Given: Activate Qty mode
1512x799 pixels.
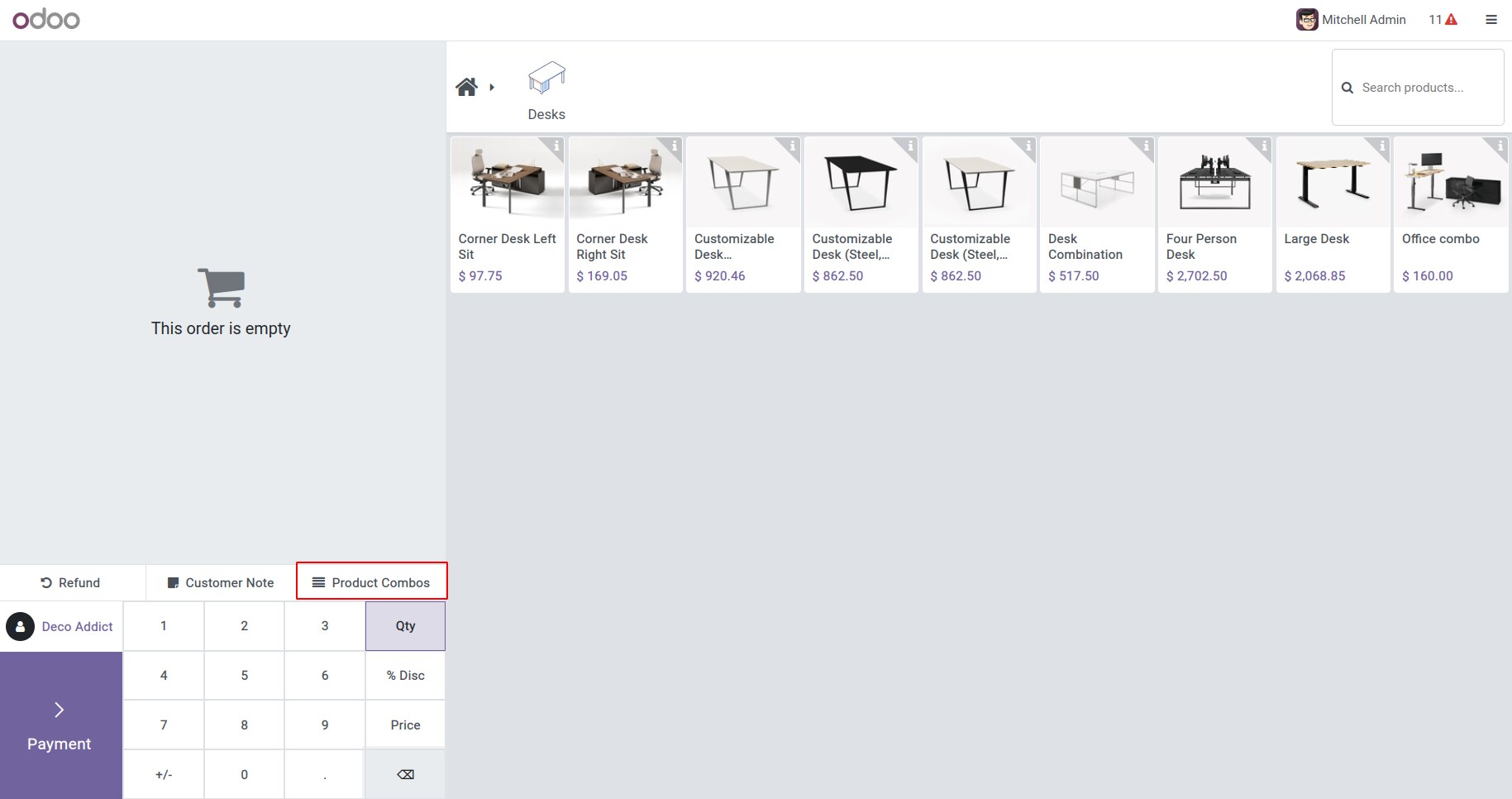Looking at the screenshot, I should pyautogui.click(x=405, y=626).
